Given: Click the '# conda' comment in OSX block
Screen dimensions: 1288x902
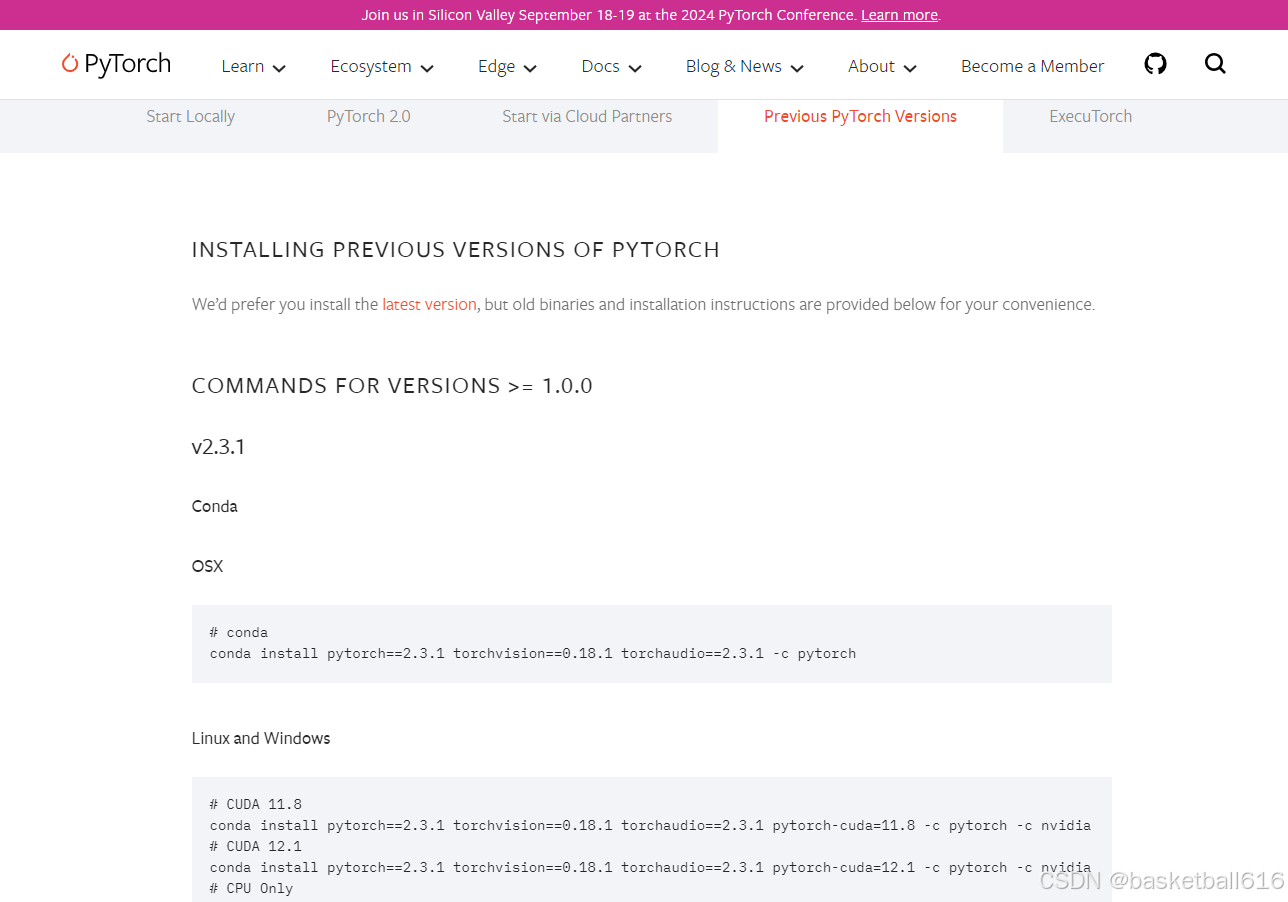Looking at the screenshot, I should [239, 632].
